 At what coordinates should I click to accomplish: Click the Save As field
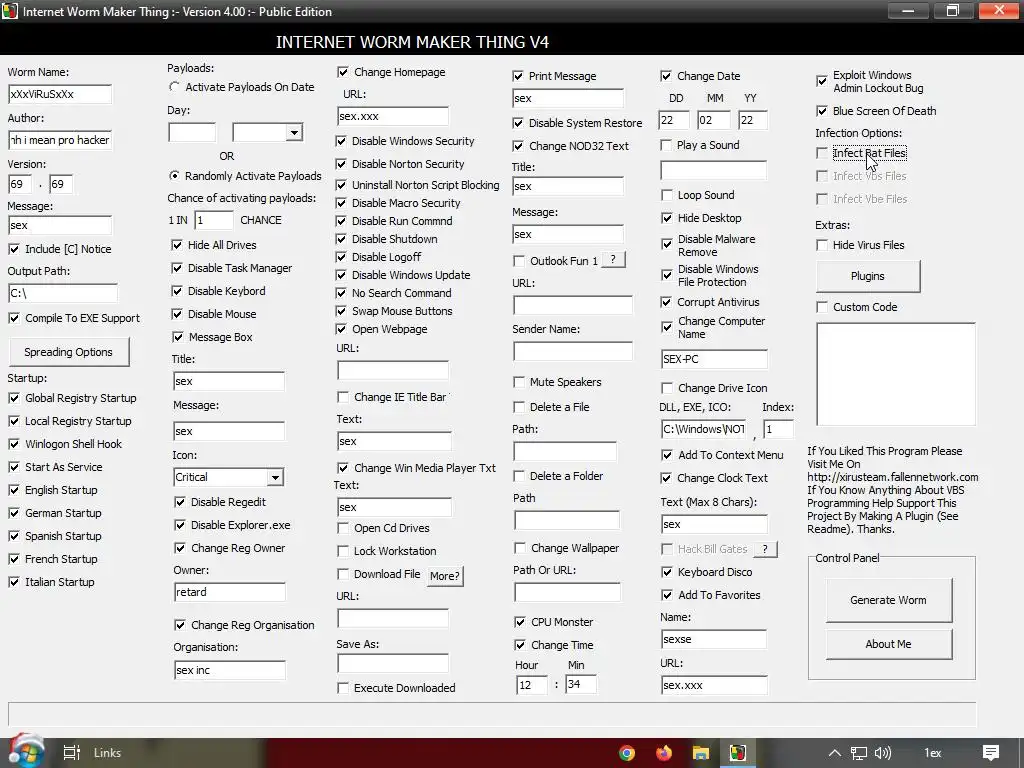click(392, 664)
